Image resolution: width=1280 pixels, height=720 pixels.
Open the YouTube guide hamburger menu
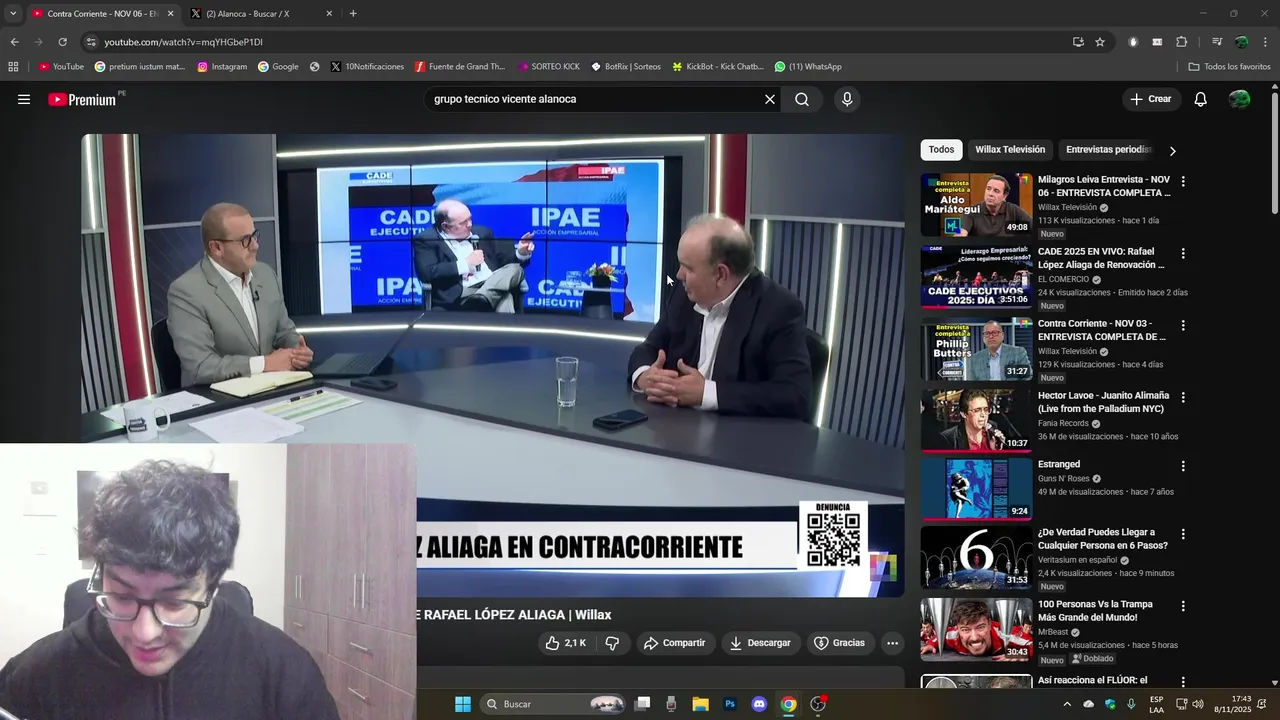tap(24, 99)
